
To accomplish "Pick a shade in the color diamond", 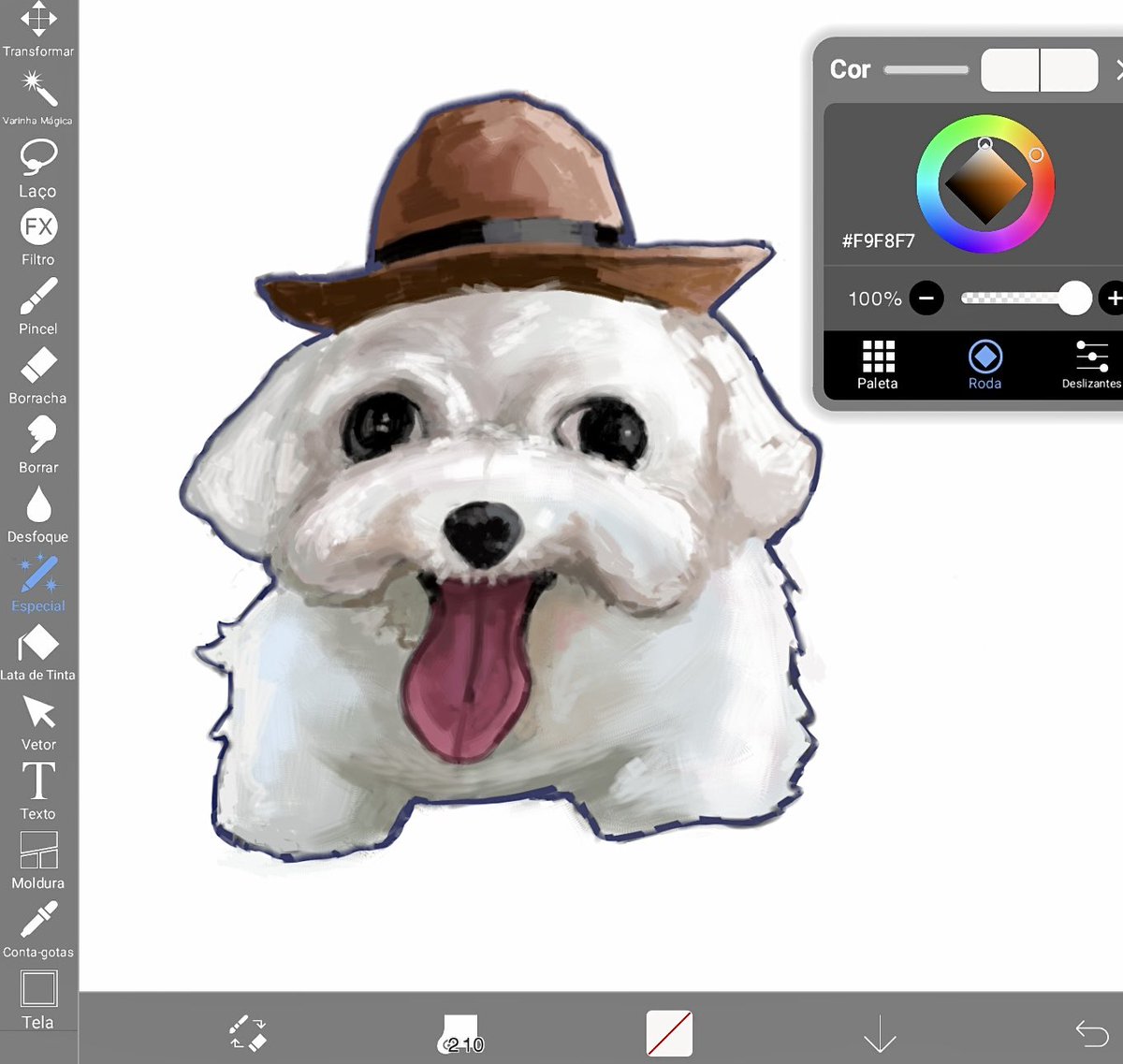I will click(x=985, y=184).
